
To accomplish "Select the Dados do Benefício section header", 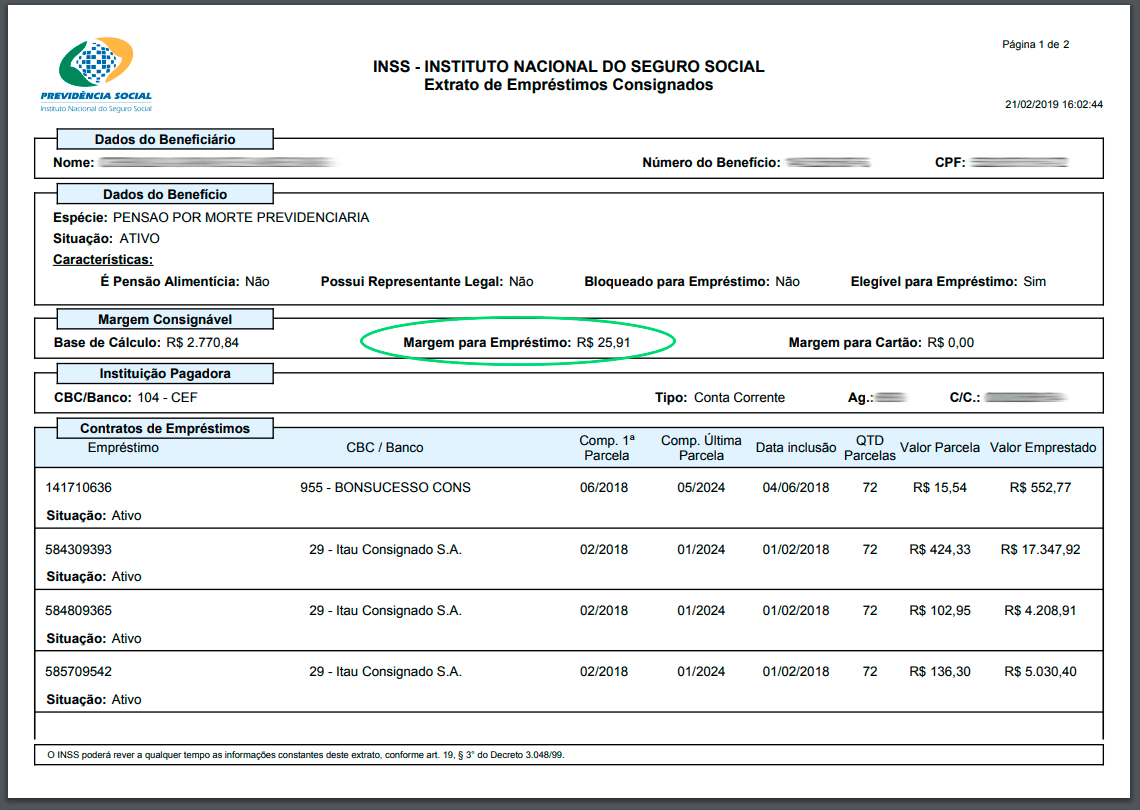I will (165, 194).
